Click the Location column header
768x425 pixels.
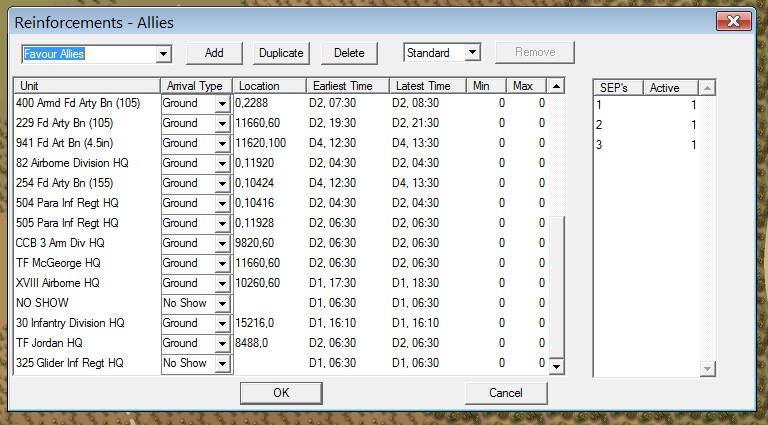270,86
